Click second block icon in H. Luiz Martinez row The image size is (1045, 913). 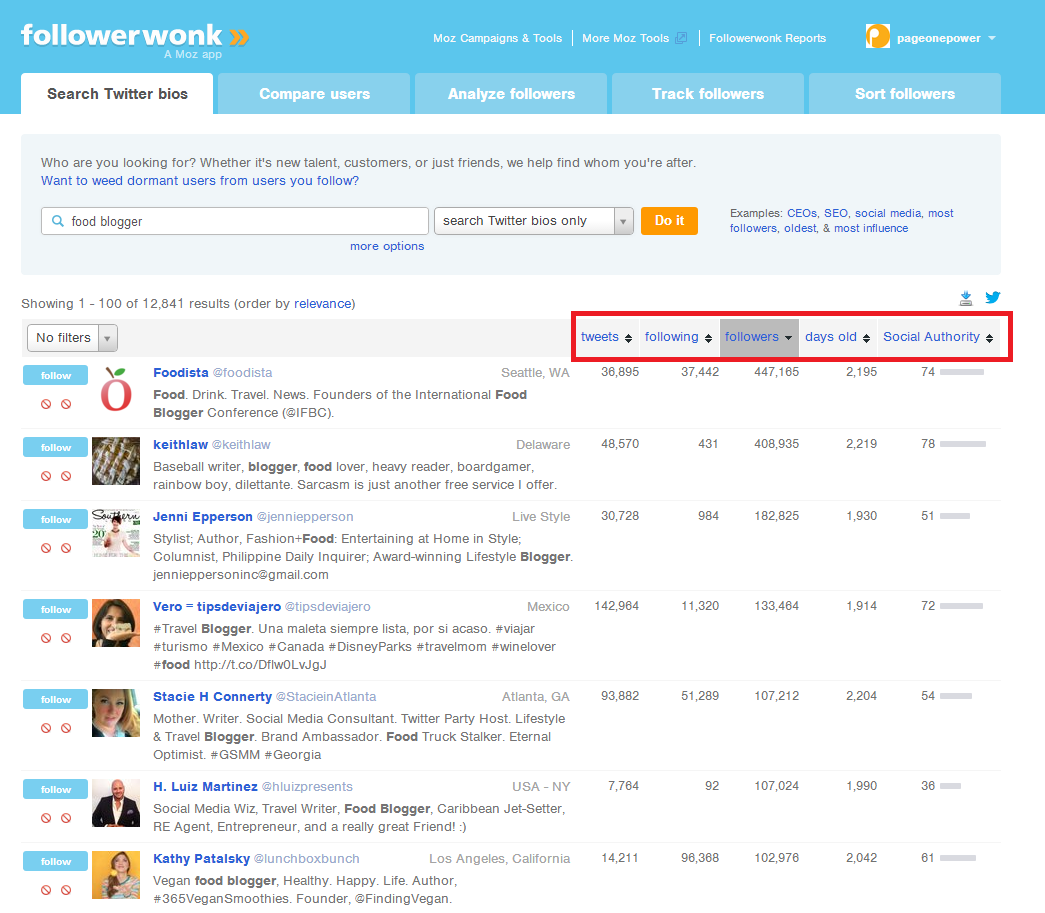[x=66, y=818]
